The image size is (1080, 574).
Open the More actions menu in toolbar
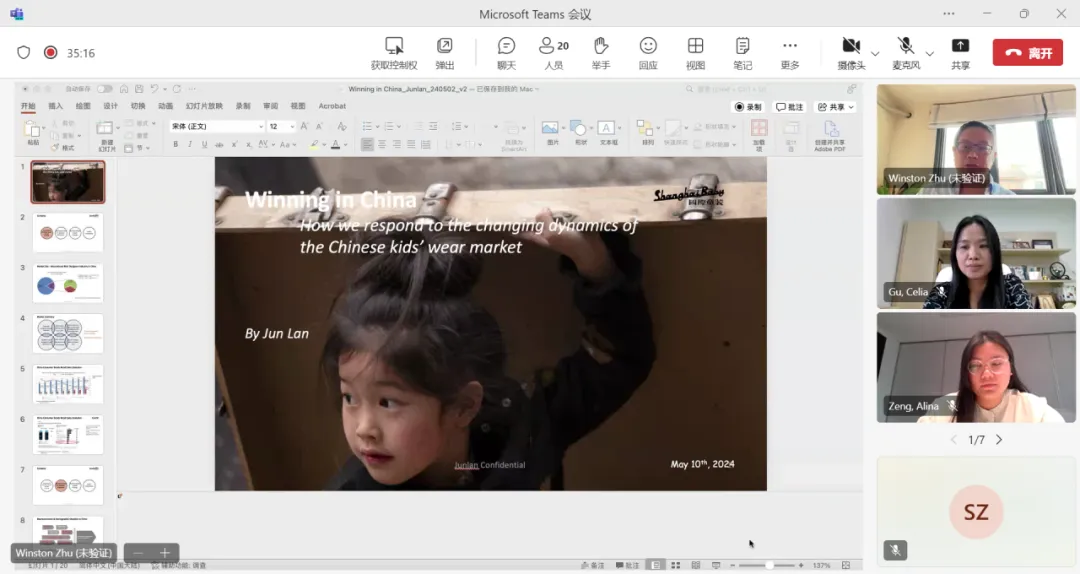(x=790, y=53)
